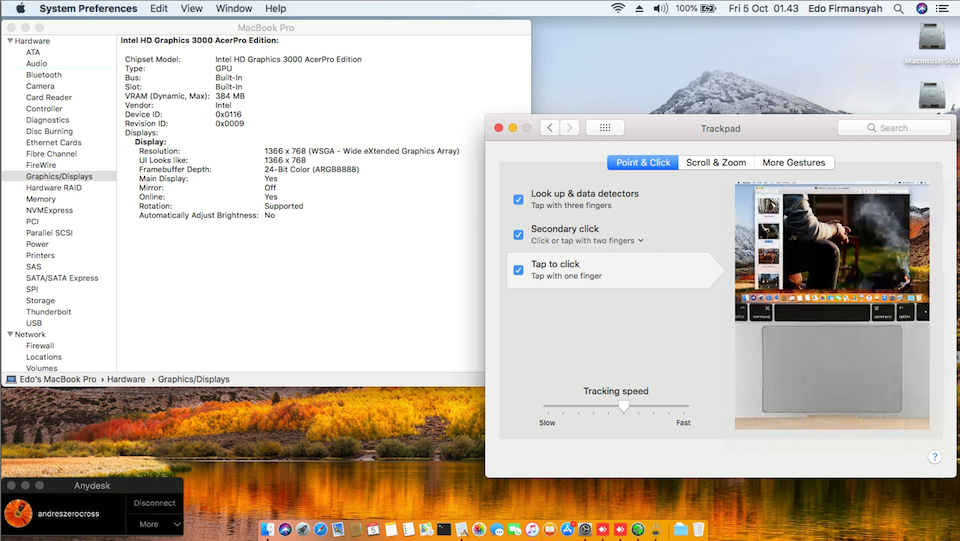Switch to the More Gestures tab

pyautogui.click(x=794, y=162)
